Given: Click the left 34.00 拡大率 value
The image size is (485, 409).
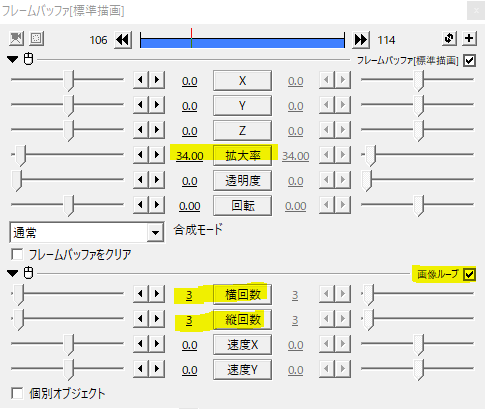Looking at the screenshot, I should (190, 156).
